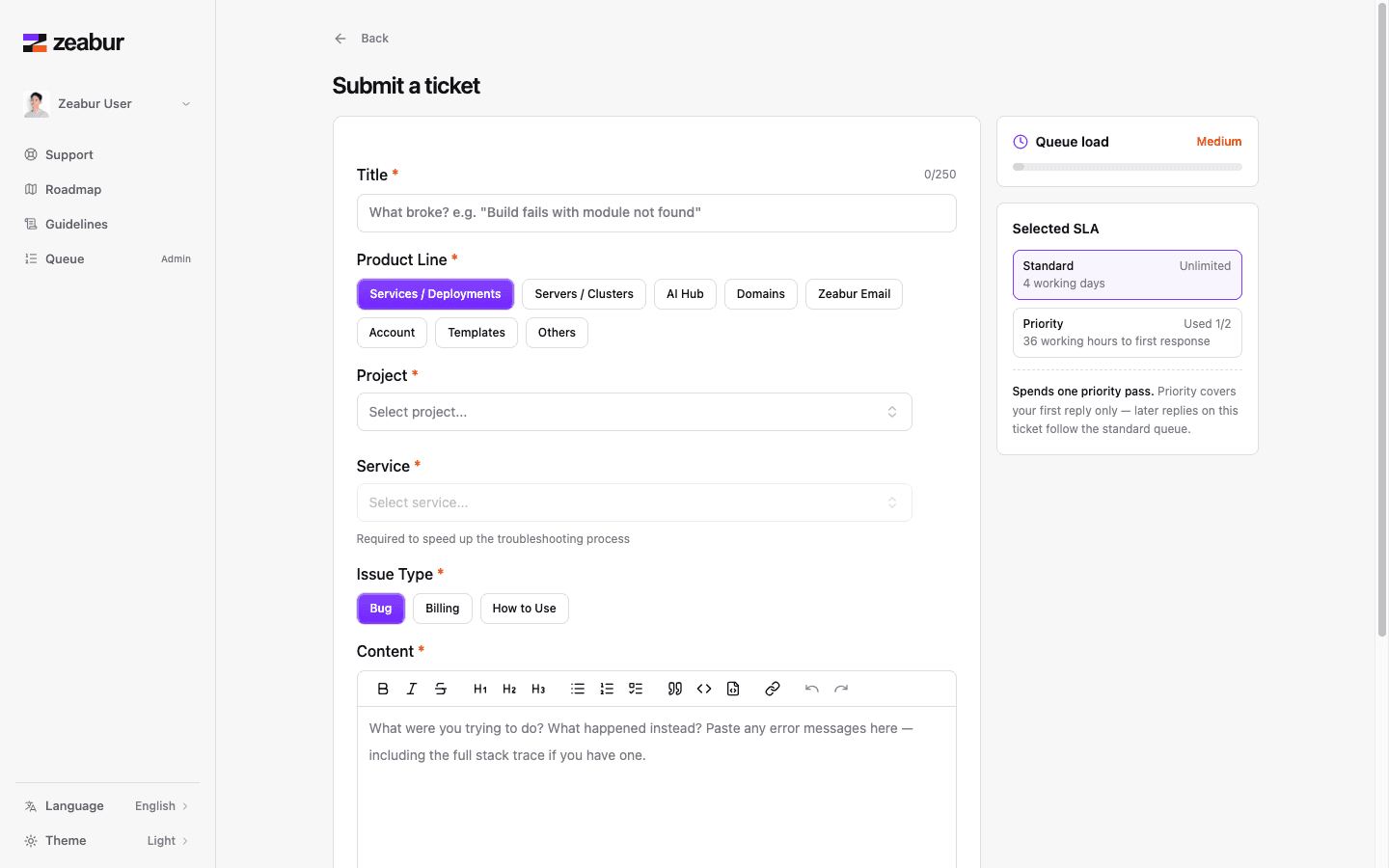Open Theme Light submenu chevron
The height and width of the screenshot is (868, 1389).
coord(185,841)
